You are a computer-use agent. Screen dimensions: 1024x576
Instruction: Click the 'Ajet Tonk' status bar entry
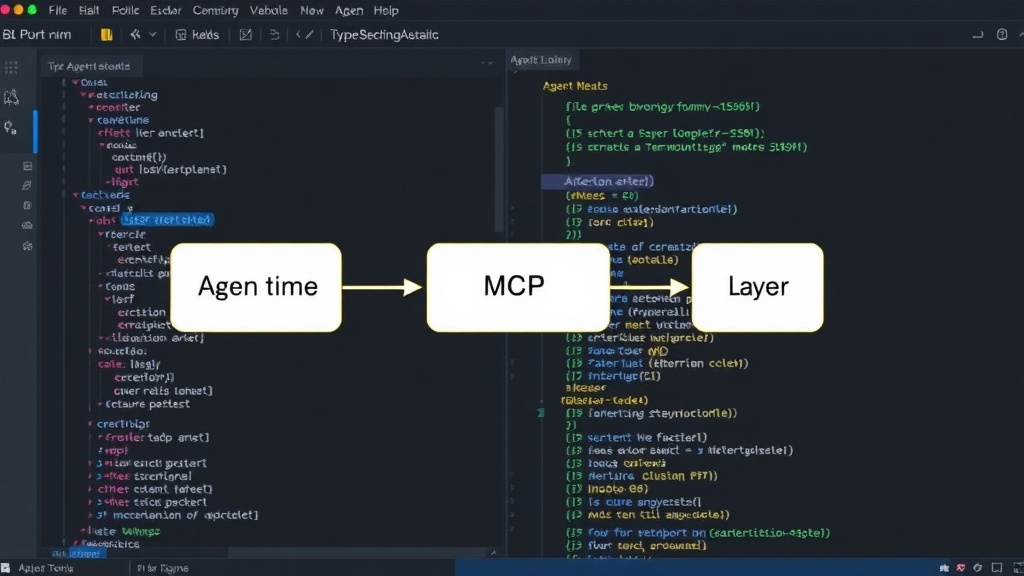click(x=46, y=568)
